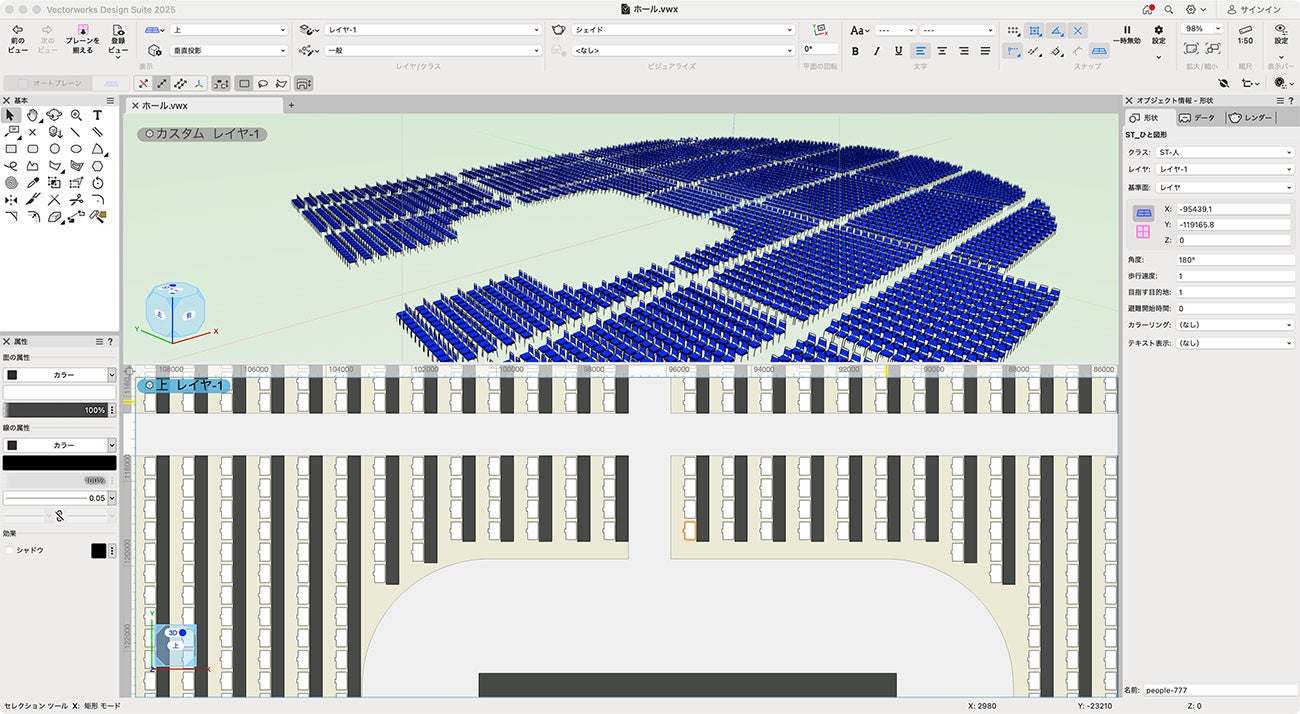Suspend snapping with 一時無効 button
1300x714 pixels.
point(1127,31)
